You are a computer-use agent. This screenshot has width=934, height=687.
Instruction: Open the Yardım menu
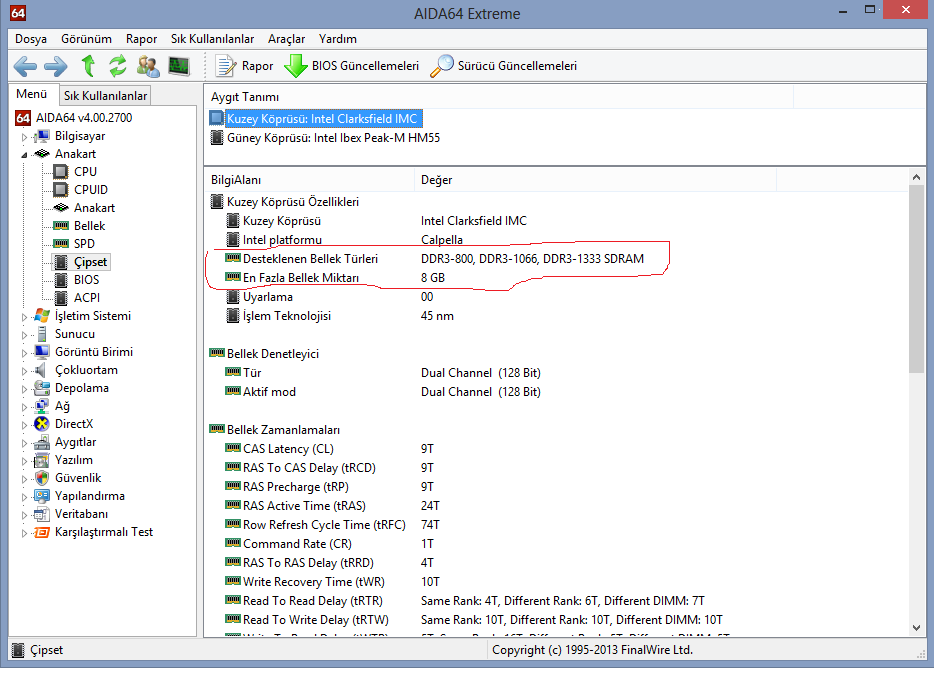point(338,39)
